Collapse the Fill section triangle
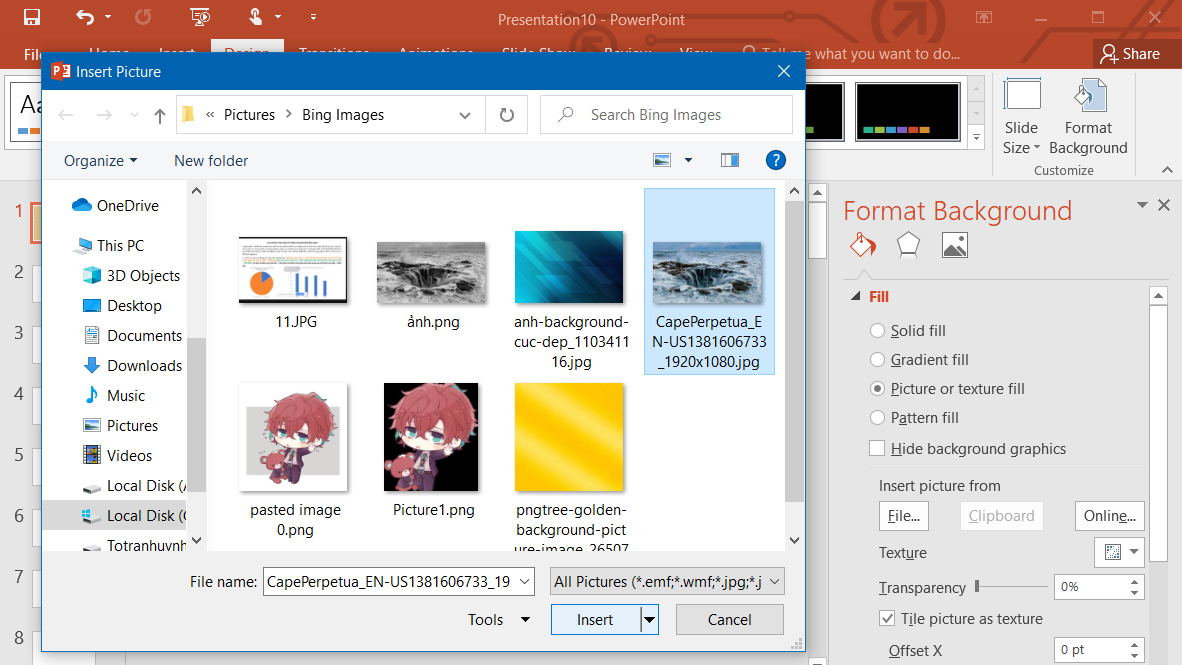This screenshot has width=1182, height=665. [x=856, y=296]
